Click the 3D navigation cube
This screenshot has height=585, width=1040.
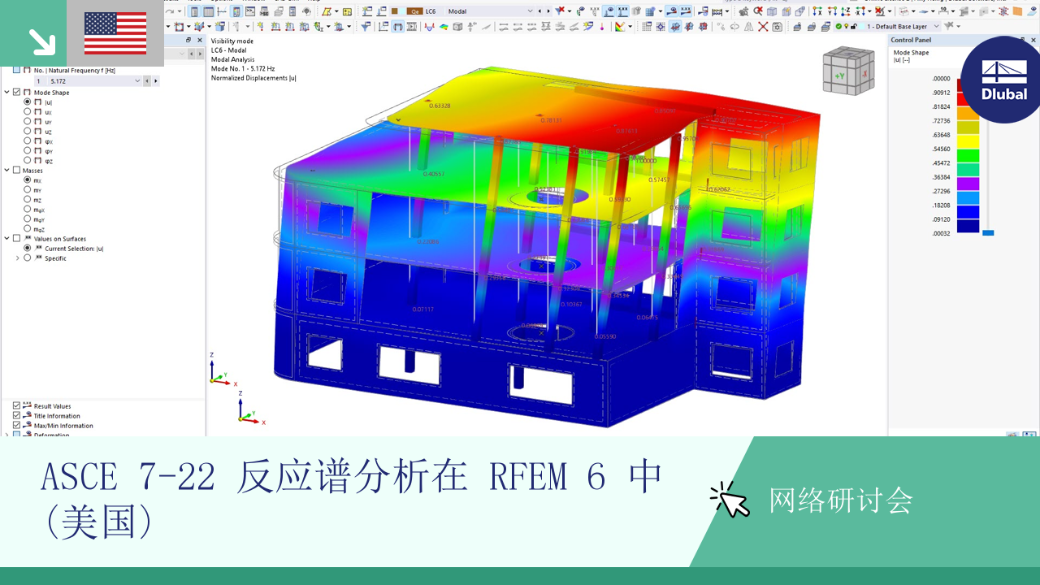point(848,71)
